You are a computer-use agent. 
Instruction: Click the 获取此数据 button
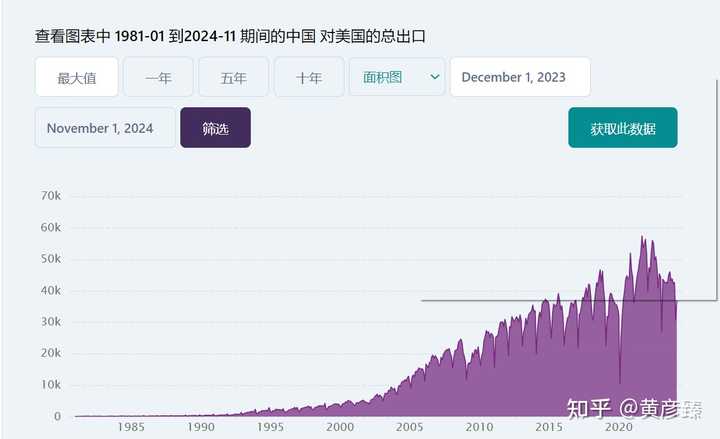[x=623, y=128]
